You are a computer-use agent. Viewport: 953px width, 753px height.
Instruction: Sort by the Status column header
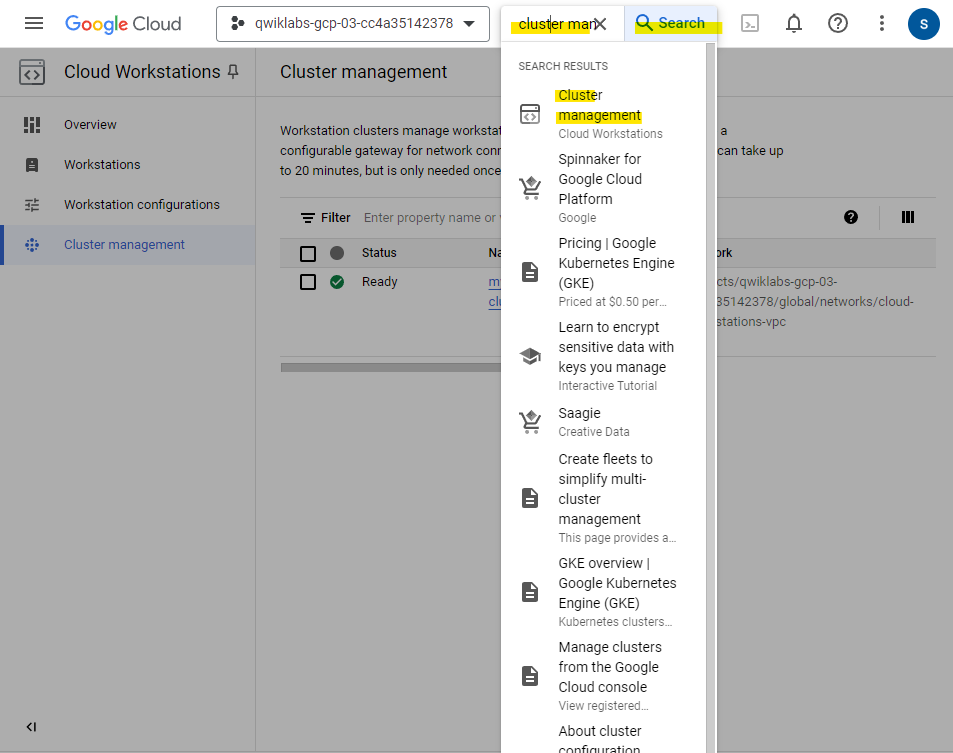tap(379, 253)
